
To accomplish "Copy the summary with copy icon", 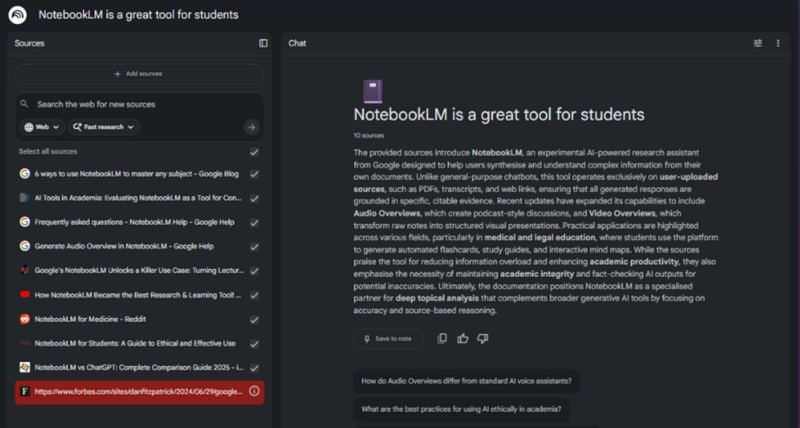I will pyautogui.click(x=442, y=338).
